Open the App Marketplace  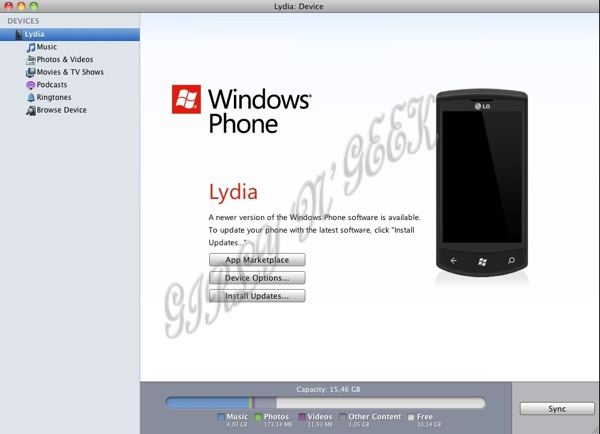click(257, 259)
